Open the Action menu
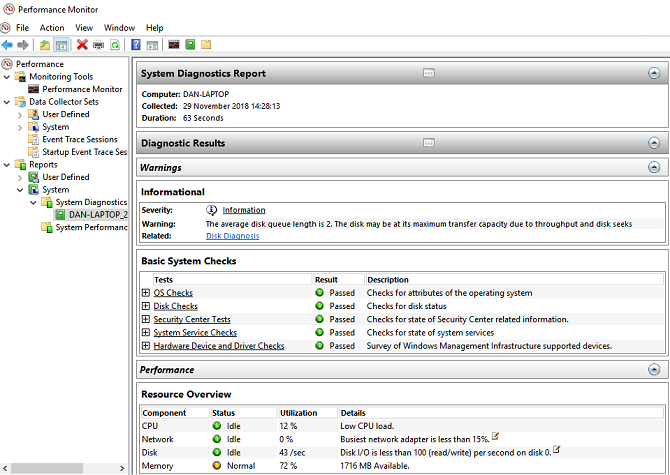The width and height of the screenshot is (670, 475). click(52, 28)
